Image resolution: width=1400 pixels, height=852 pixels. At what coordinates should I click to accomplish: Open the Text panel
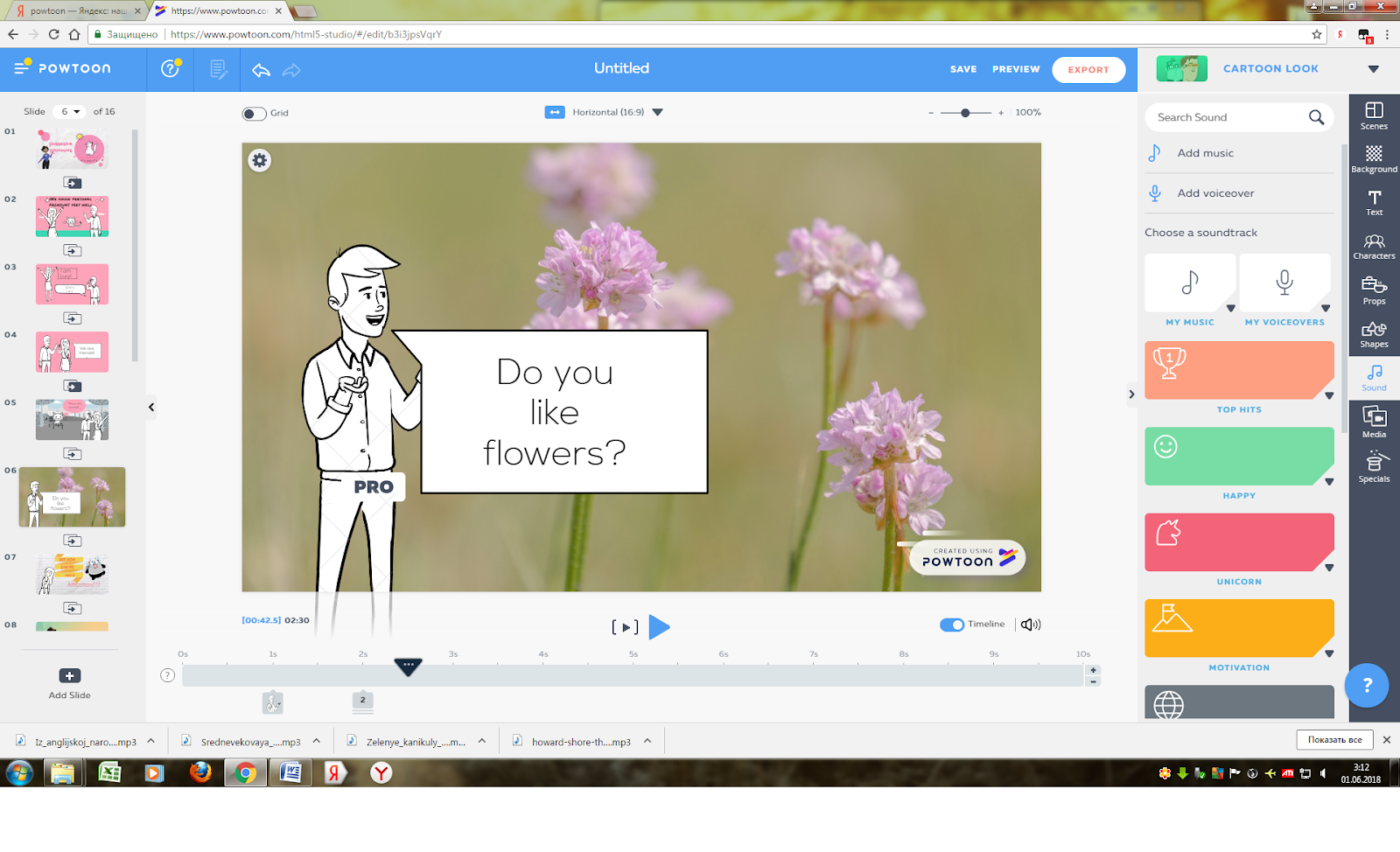1375,203
